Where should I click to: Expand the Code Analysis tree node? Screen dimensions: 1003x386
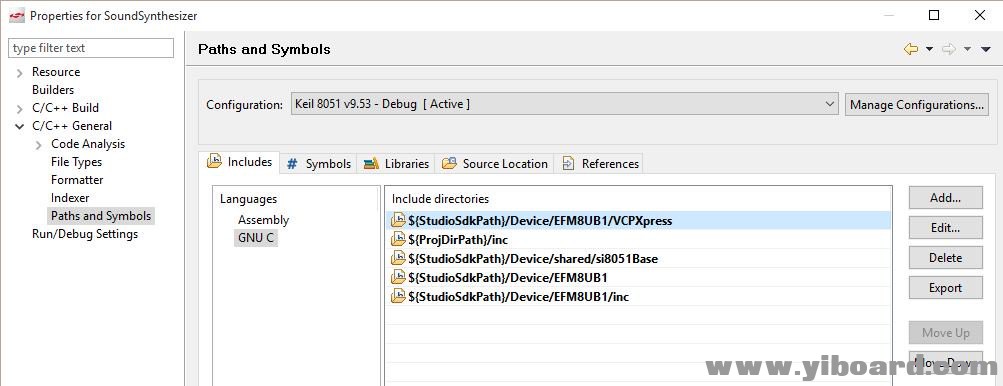click(x=39, y=145)
